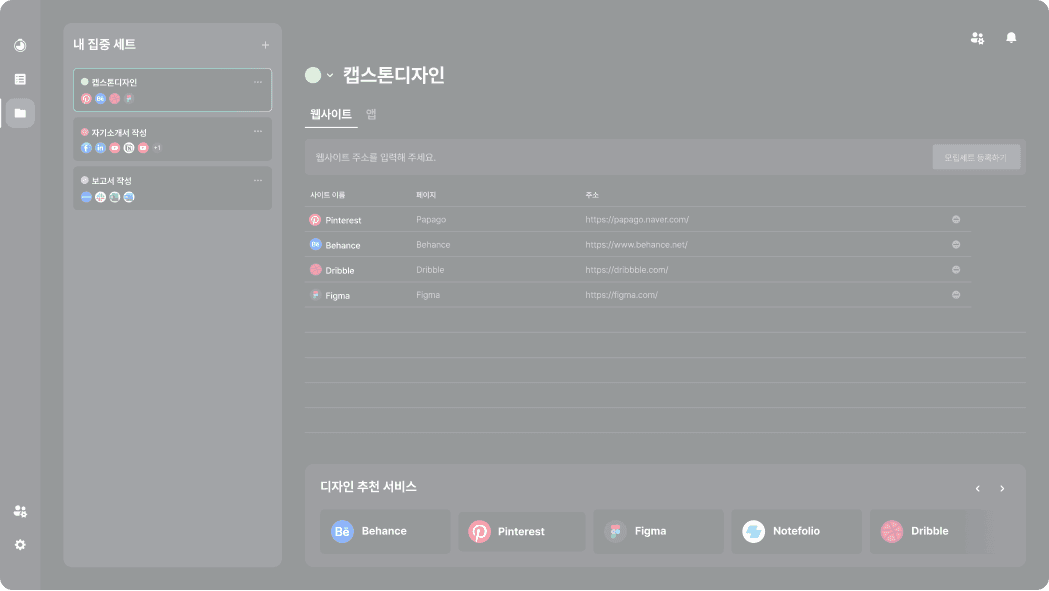The image size is (1049, 591).
Task: Select the 캡스톤디자인 focus set card
Action: (x=173, y=90)
